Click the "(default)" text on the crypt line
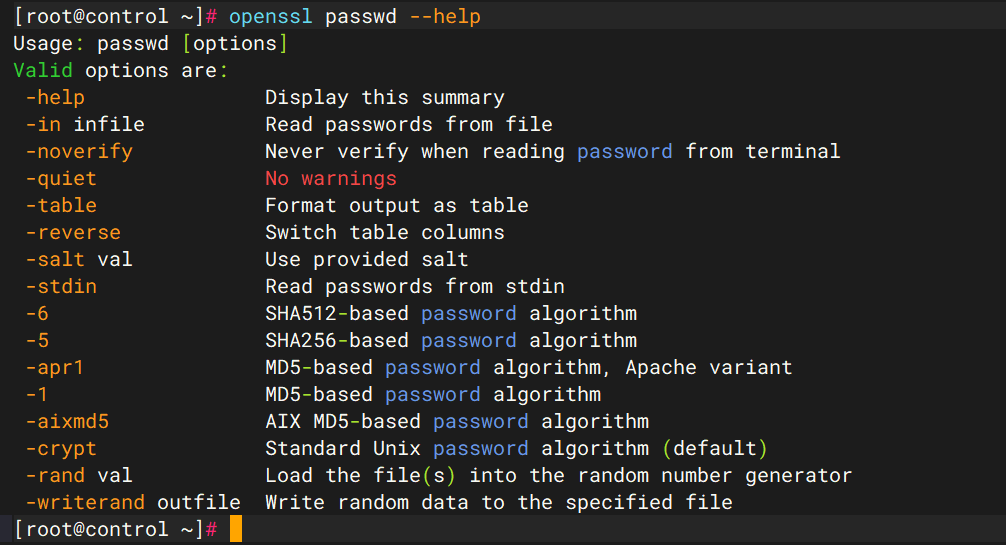 (714, 449)
